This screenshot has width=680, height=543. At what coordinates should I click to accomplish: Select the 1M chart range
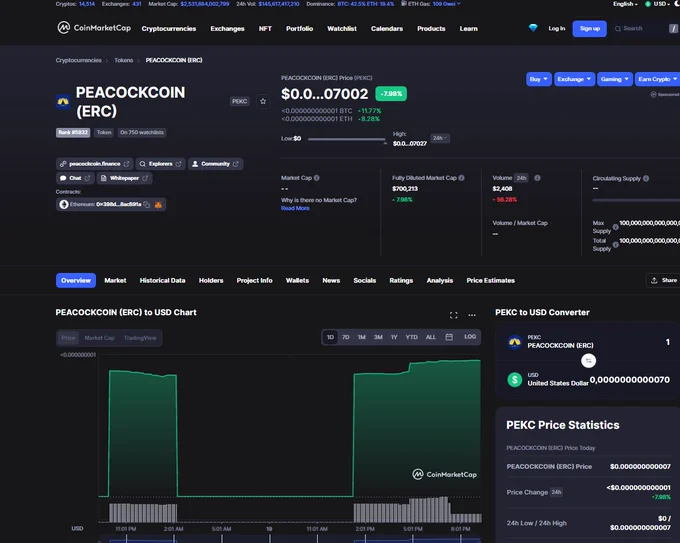(362, 337)
